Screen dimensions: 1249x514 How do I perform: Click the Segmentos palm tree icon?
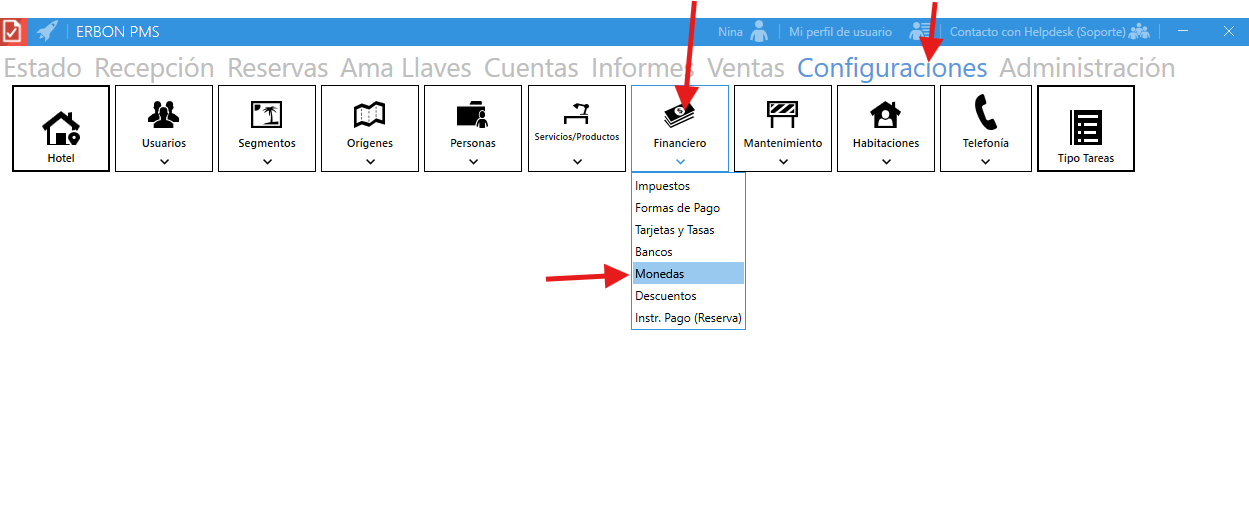coord(267,115)
